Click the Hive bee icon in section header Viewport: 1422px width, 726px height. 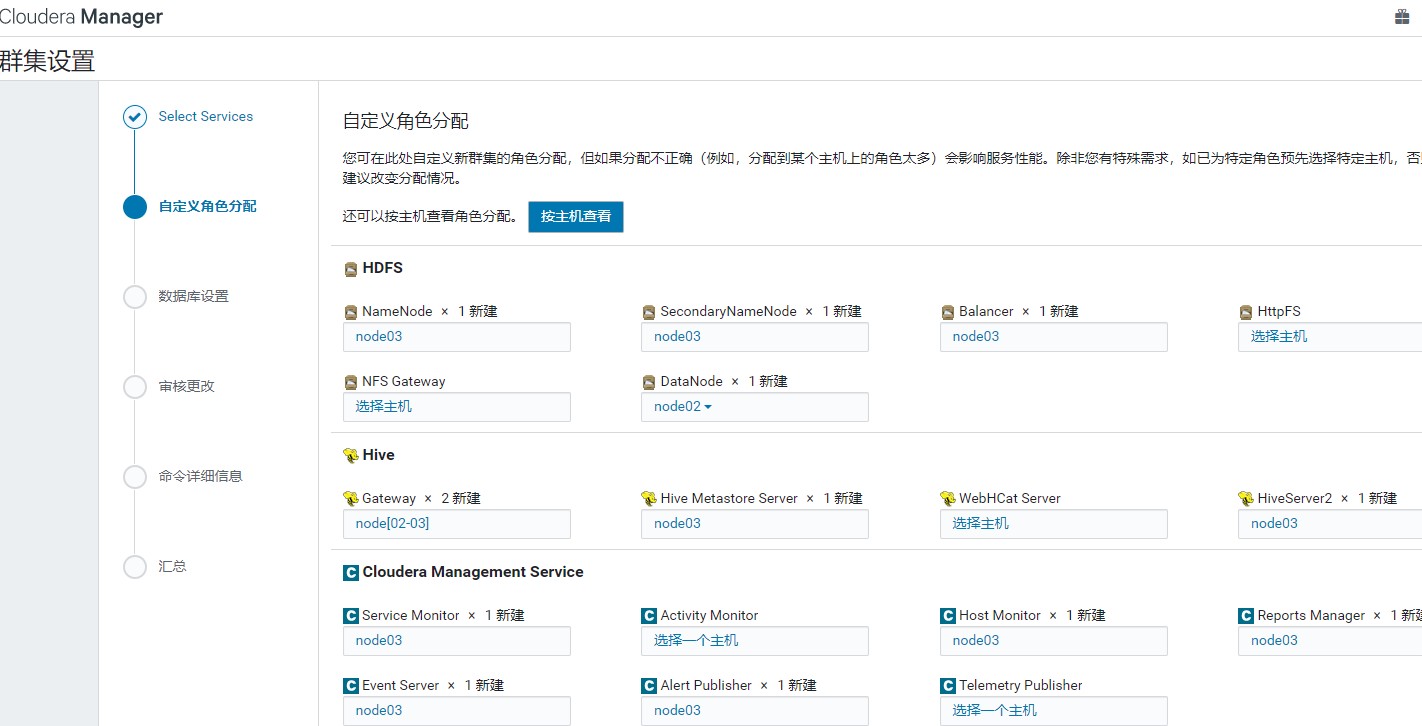click(x=350, y=455)
